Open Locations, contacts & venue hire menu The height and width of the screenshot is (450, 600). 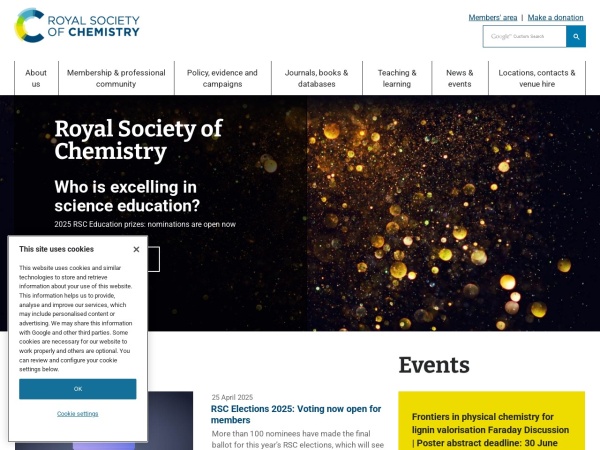pos(536,78)
